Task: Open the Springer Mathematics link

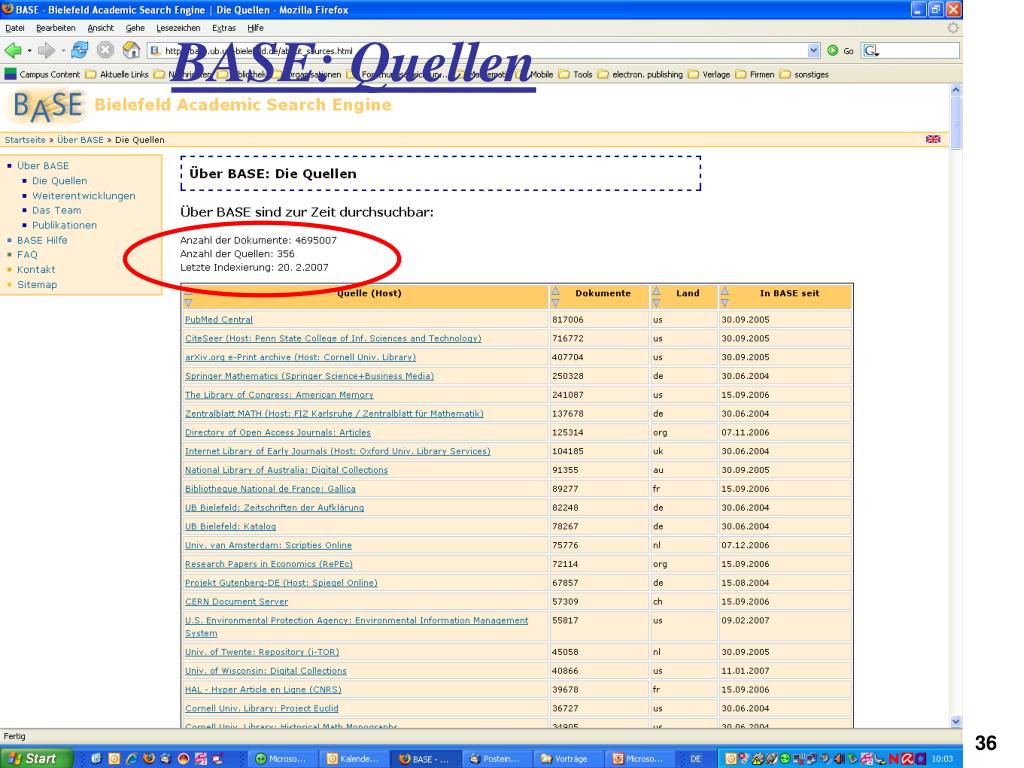Action: point(310,376)
